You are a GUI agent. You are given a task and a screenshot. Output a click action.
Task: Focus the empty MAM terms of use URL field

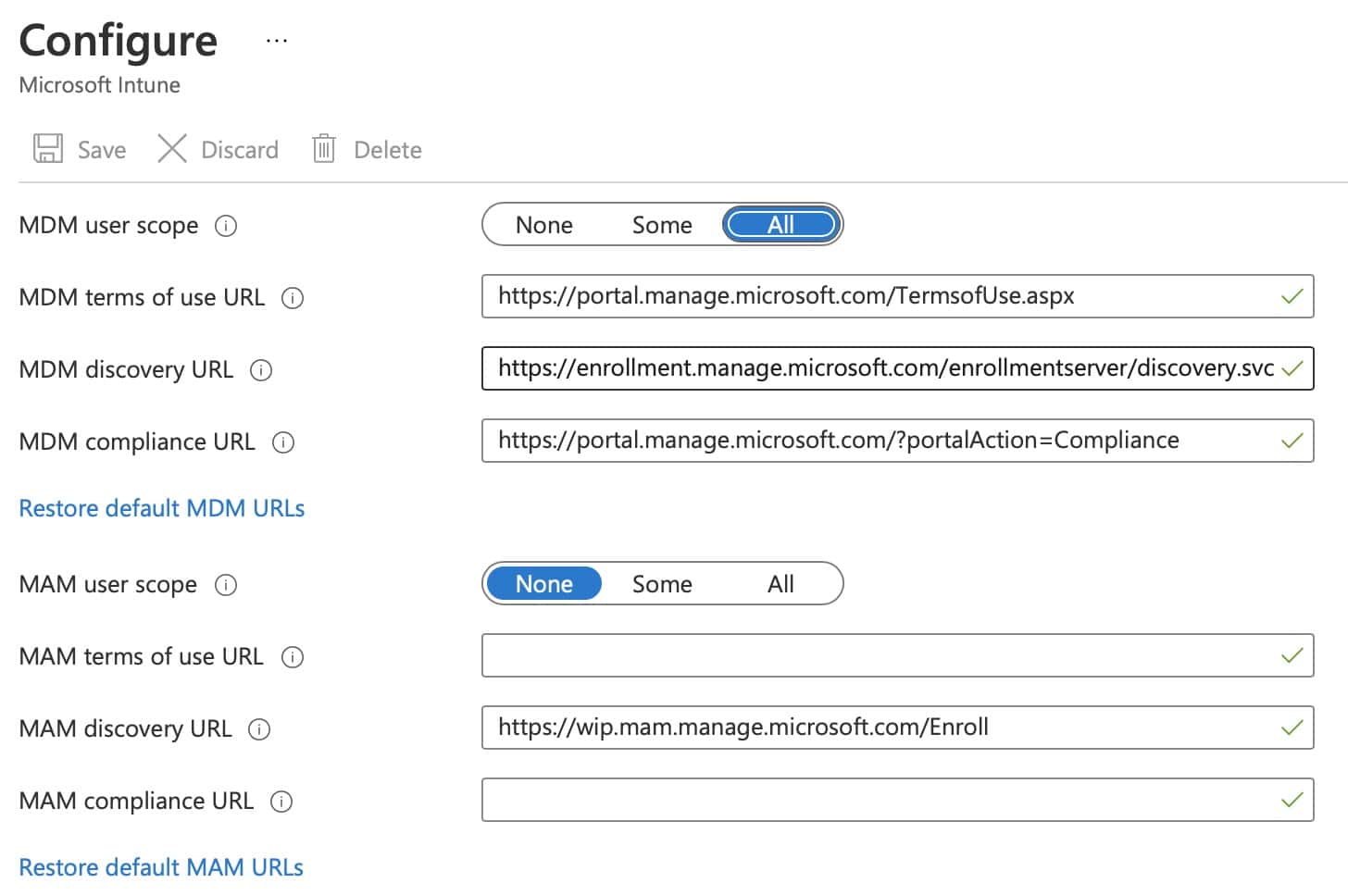pos(897,655)
